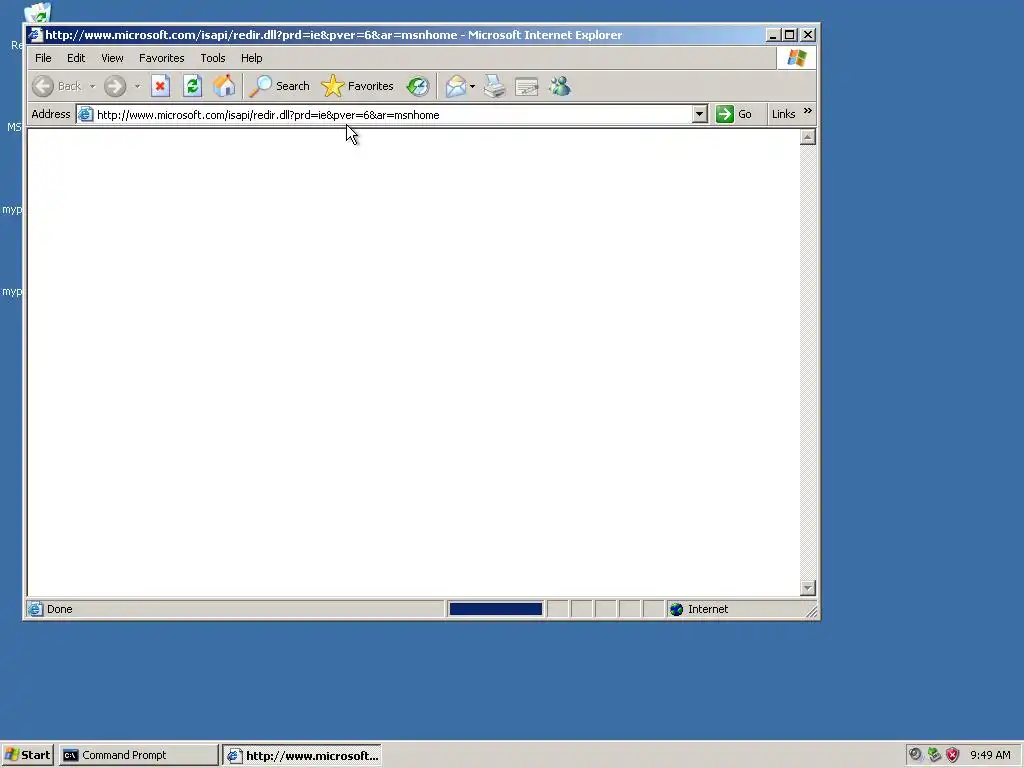Click the window resize grip corner
This screenshot has width=1024, height=768.
coord(812,612)
